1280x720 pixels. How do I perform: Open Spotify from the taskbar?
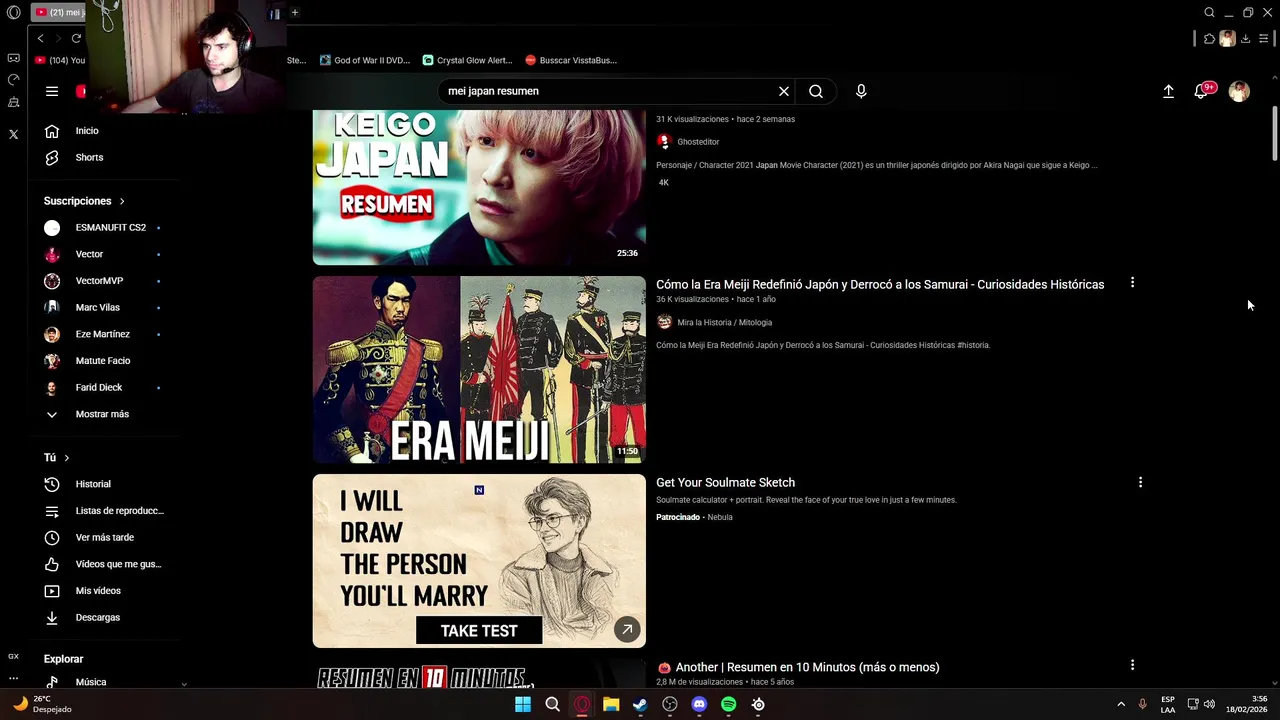coord(729,704)
